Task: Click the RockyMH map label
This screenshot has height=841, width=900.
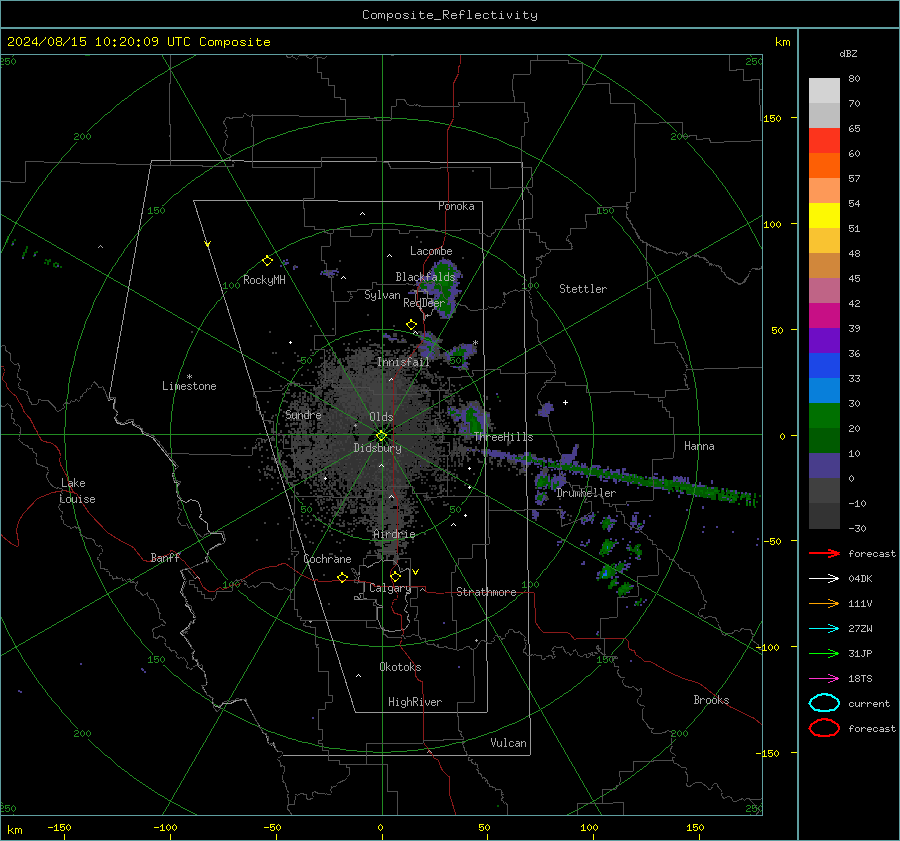Action: coord(264,280)
